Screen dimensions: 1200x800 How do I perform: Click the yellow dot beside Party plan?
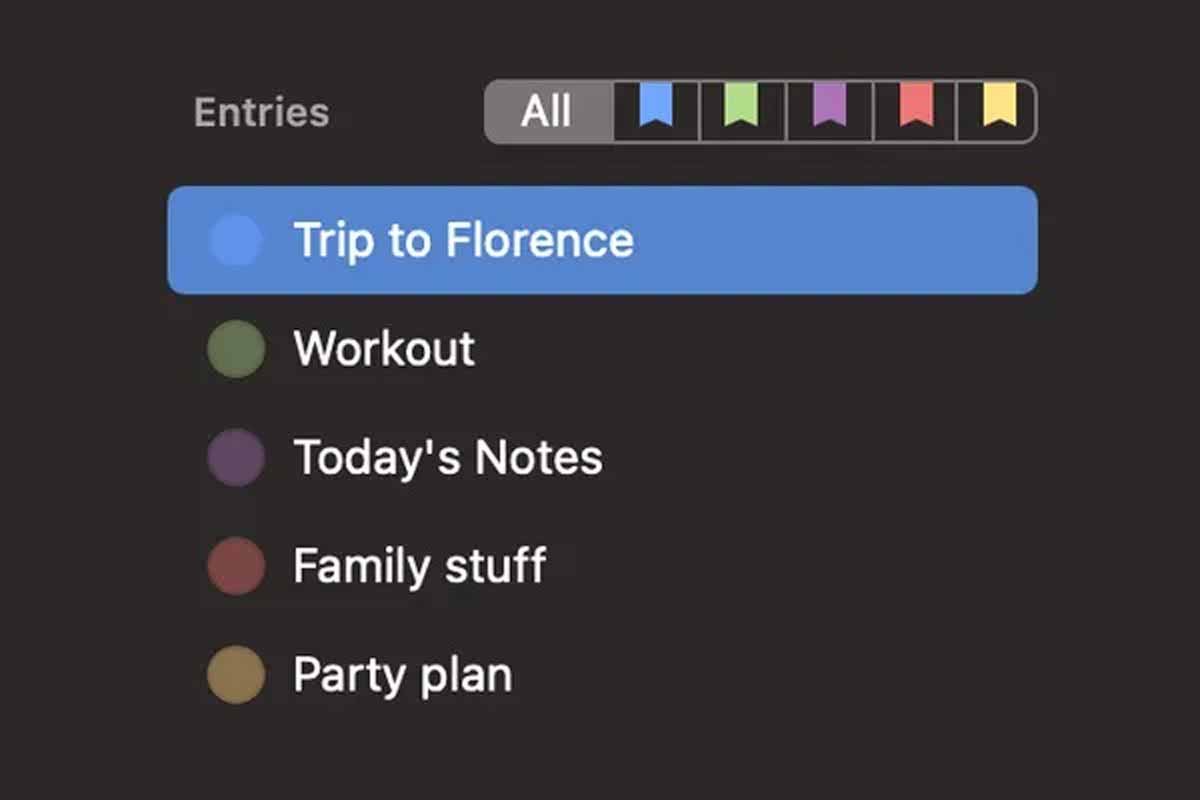point(236,675)
